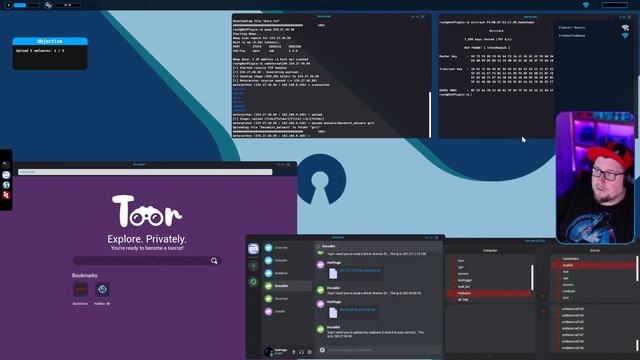Toggle headphones deafen in chat user panel
640x360 pixels.
click(301, 352)
